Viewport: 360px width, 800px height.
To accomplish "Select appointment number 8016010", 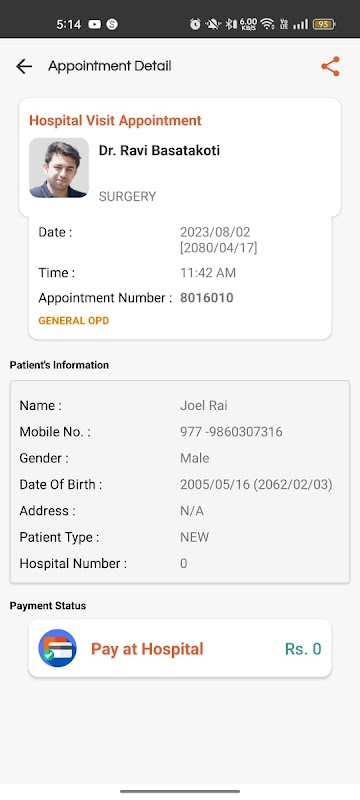I will [207, 298].
